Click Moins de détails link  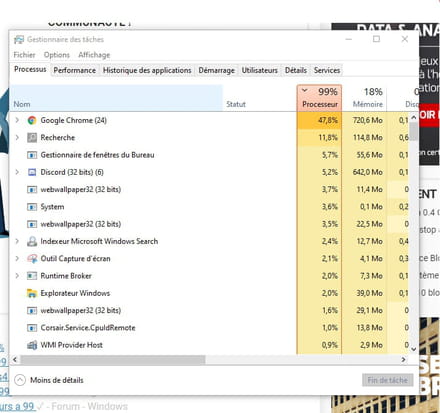[x=57, y=380]
